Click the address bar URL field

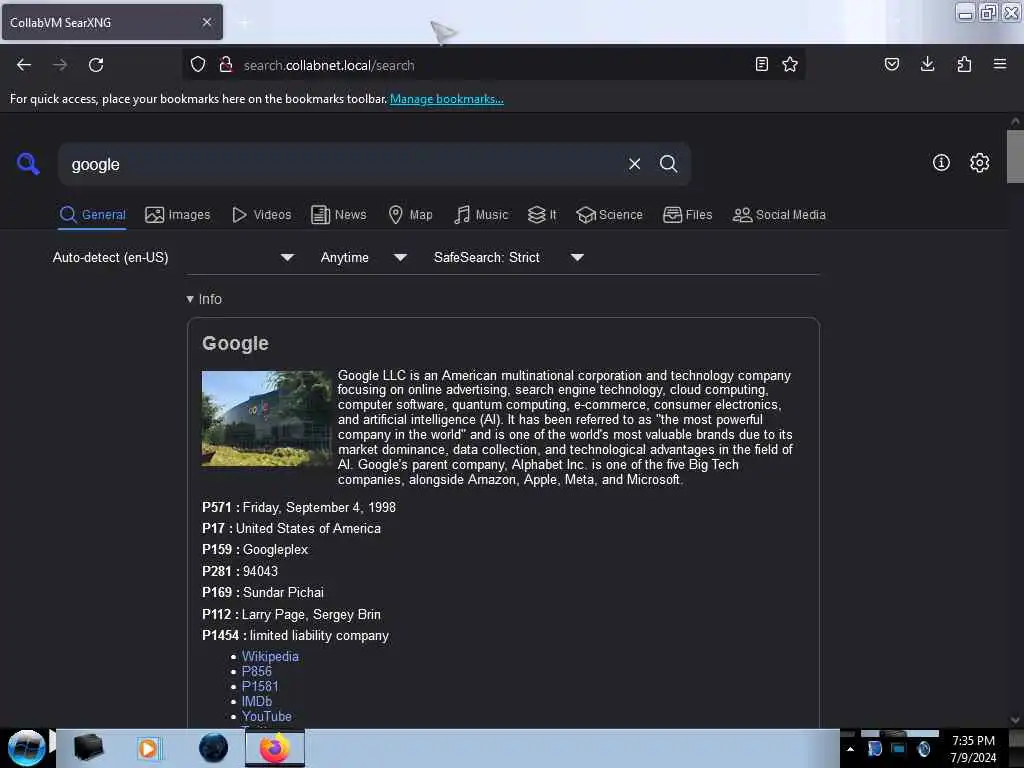[x=493, y=65]
